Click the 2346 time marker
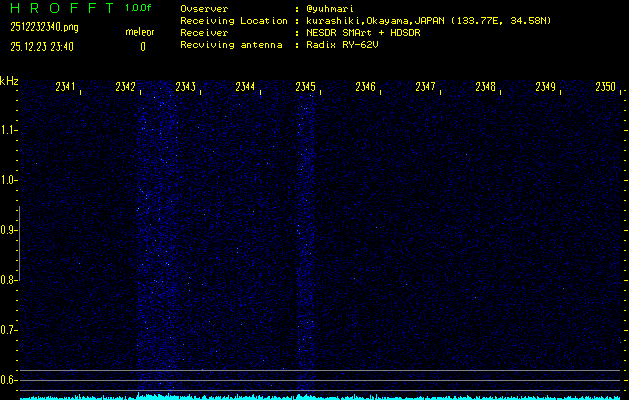The image size is (629, 400). (365, 87)
